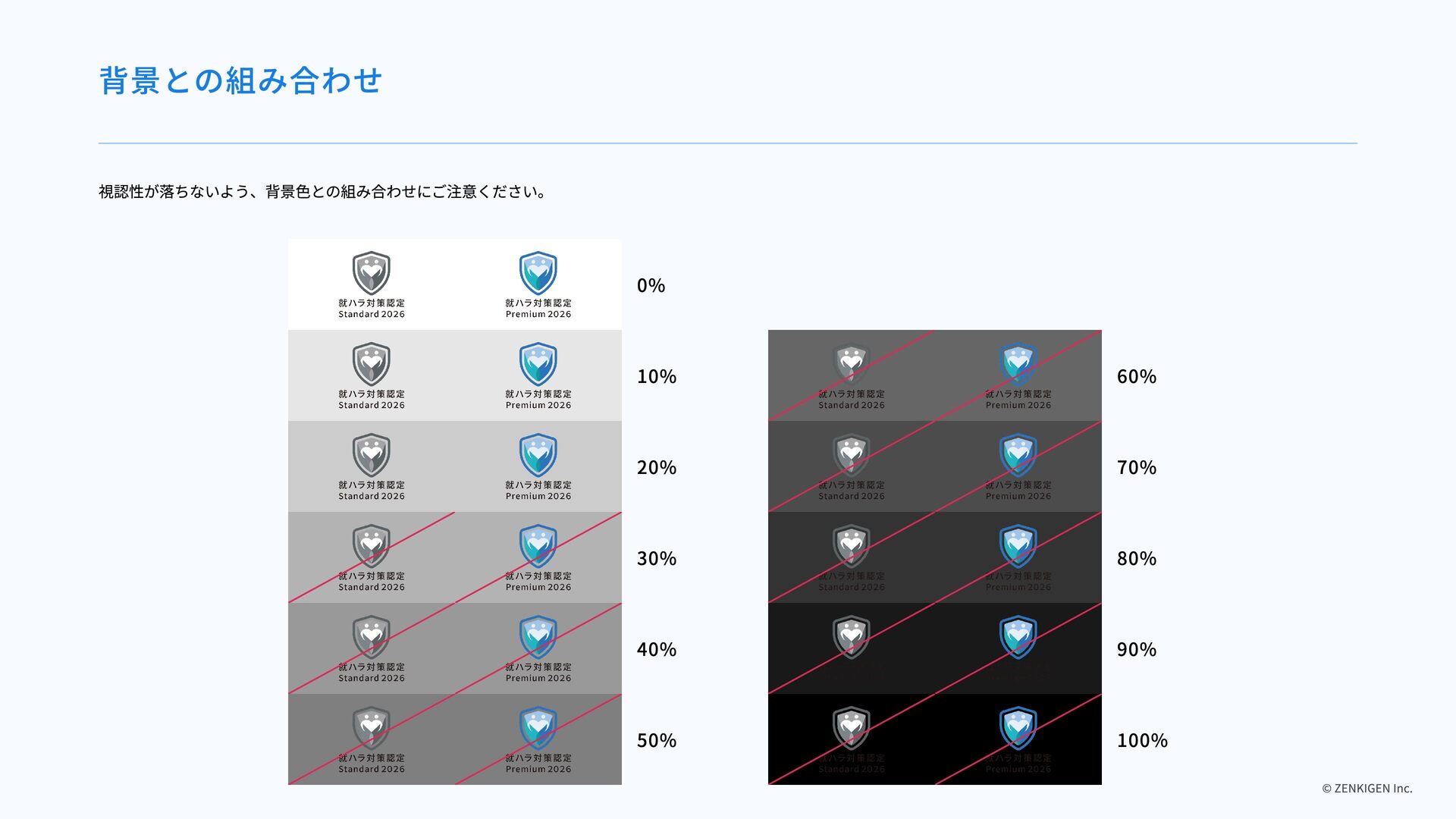Click the Premium 2026 text in 10% row
This screenshot has width=1456, height=819.
[538, 406]
